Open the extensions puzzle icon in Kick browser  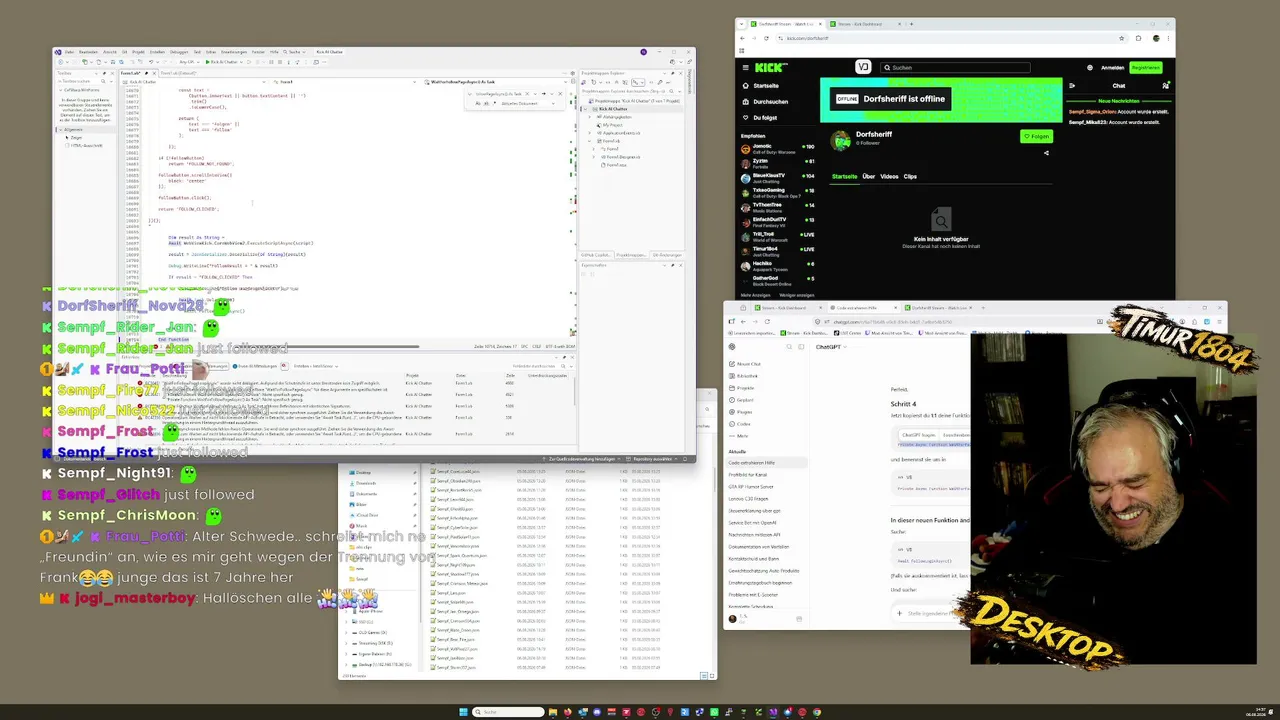point(1139,38)
